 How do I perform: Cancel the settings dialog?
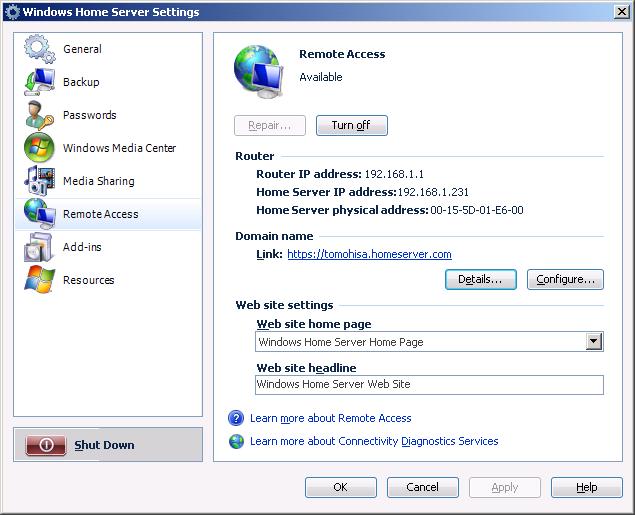pyautogui.click(x=422, y=487)
